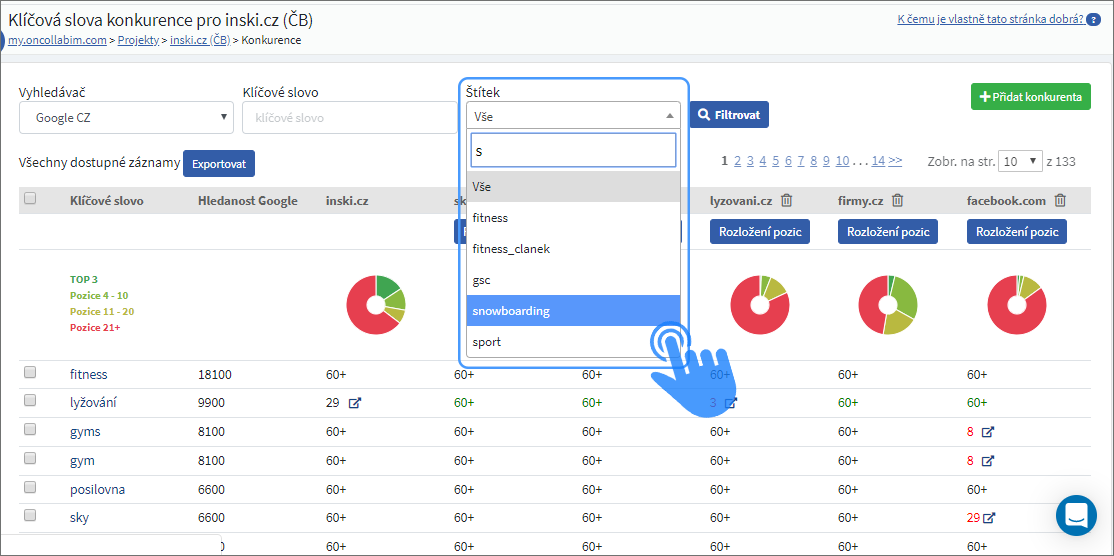Select snowboarding option in Štítek list

click(x=573, y=311)
